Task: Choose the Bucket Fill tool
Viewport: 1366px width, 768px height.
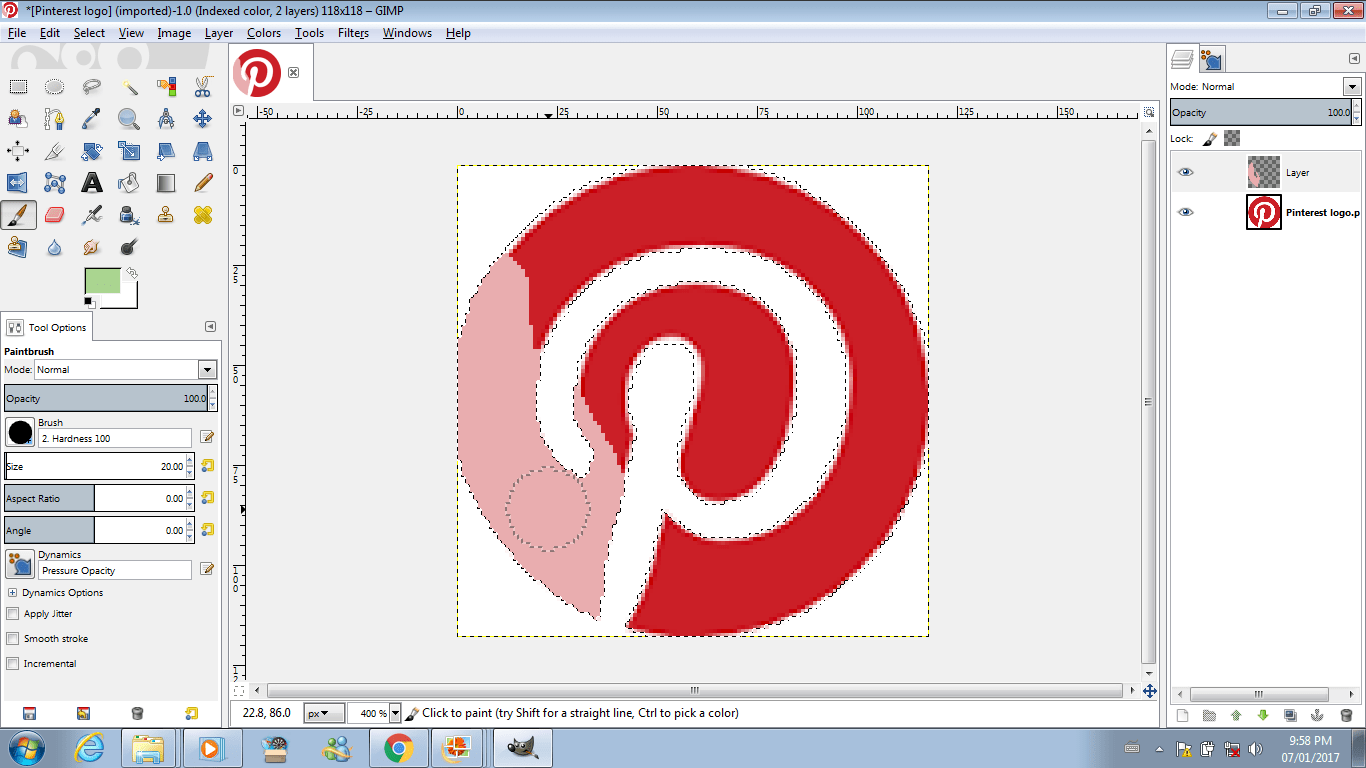Action: 129,183
